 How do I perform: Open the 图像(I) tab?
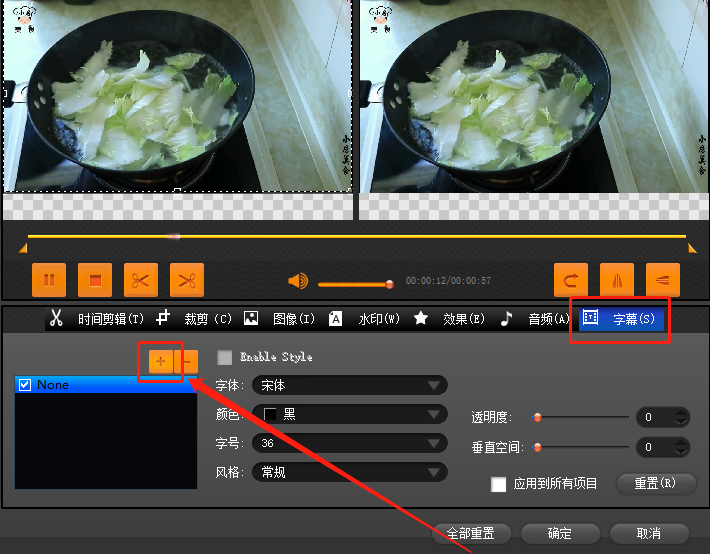pyautogui.click(x=279, y=319)
